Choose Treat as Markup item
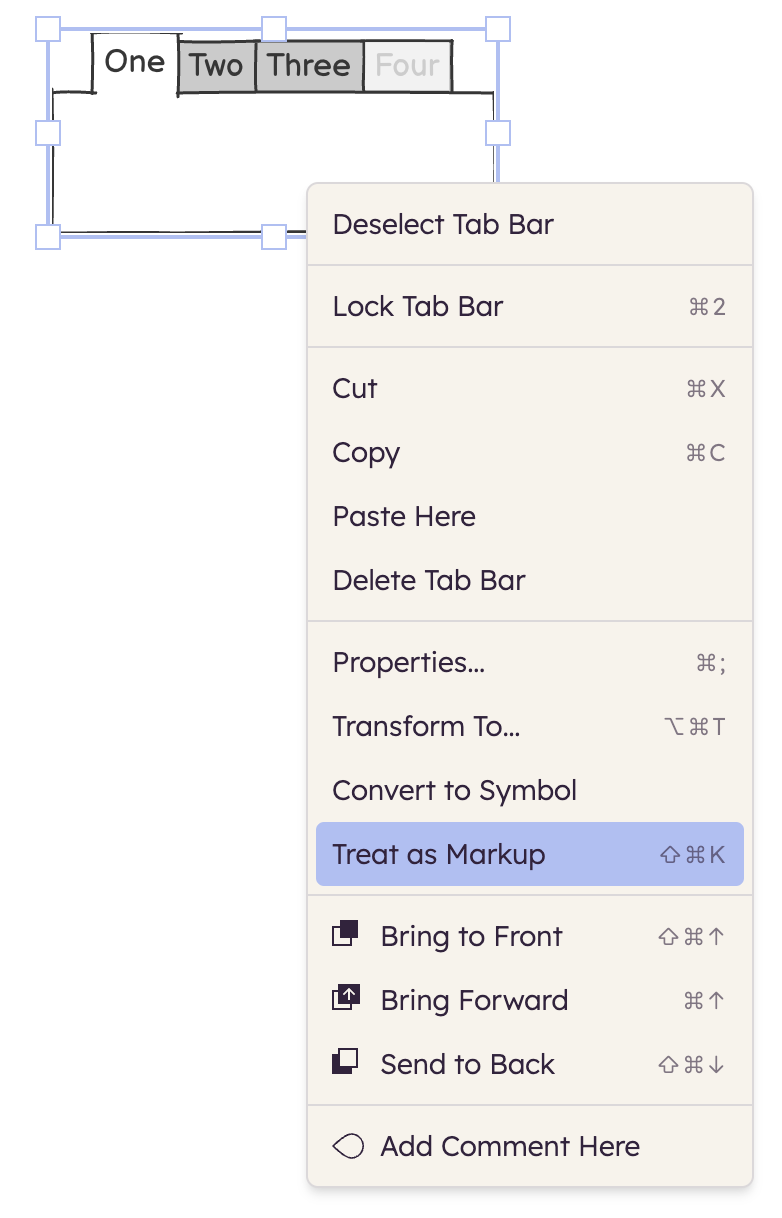This screenshot has height=1218, width=782. click(x=530, y=854)
